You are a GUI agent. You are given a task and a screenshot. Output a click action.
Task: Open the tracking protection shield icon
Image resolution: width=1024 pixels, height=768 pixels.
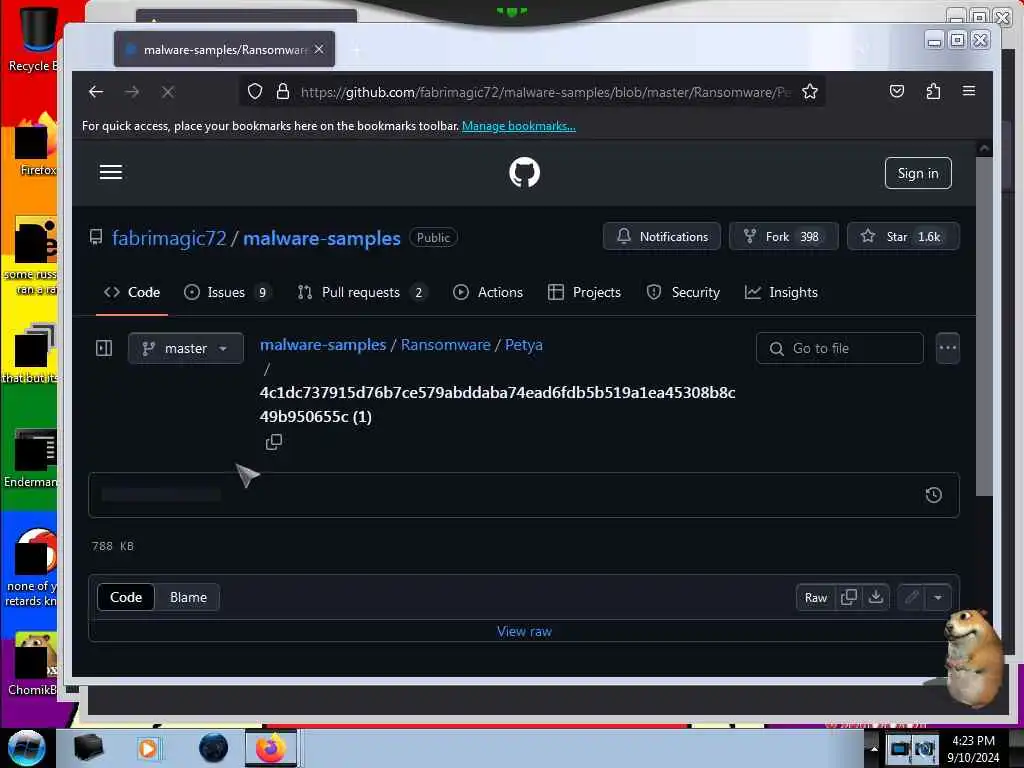pyautogui.click(x=255, y=91)
